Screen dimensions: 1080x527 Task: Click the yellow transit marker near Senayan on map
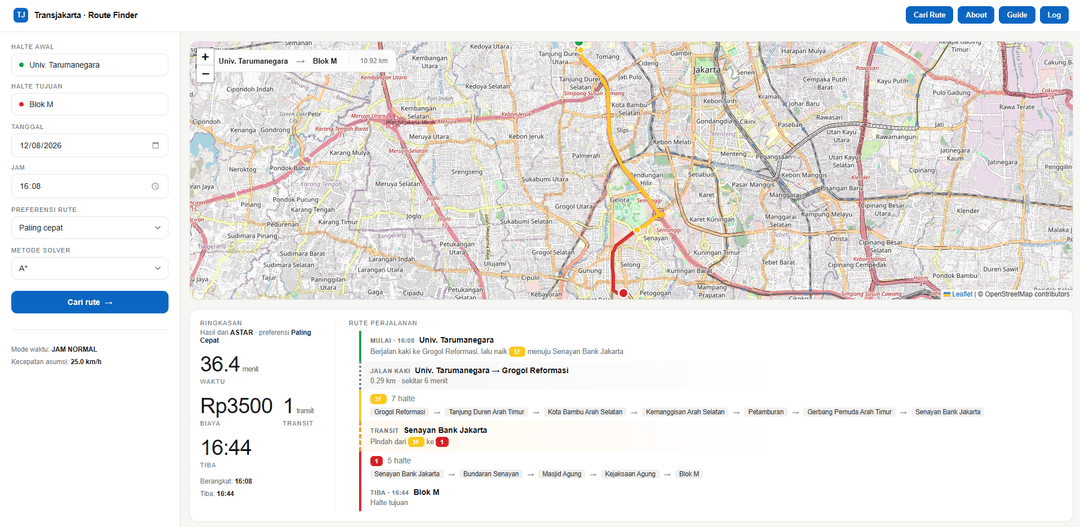(637, 229)
